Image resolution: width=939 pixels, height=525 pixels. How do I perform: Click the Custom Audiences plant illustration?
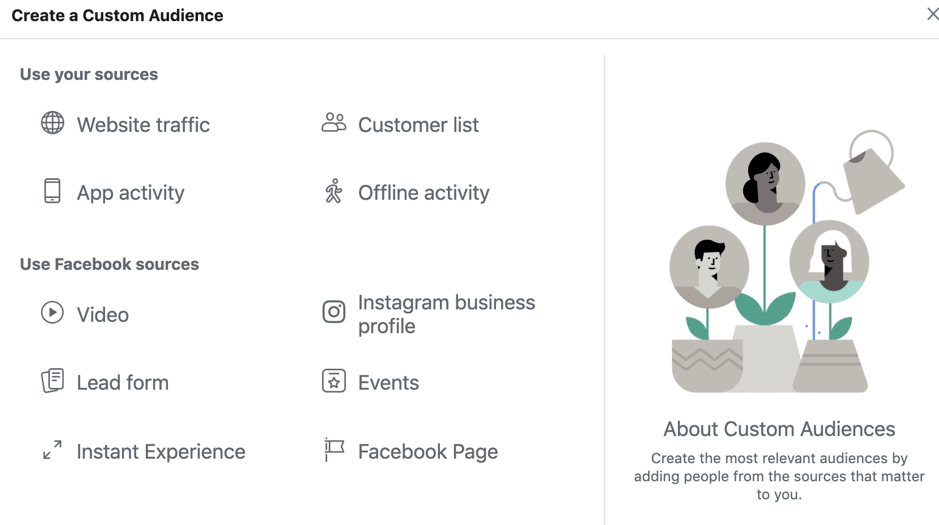(x=780, y=270)
